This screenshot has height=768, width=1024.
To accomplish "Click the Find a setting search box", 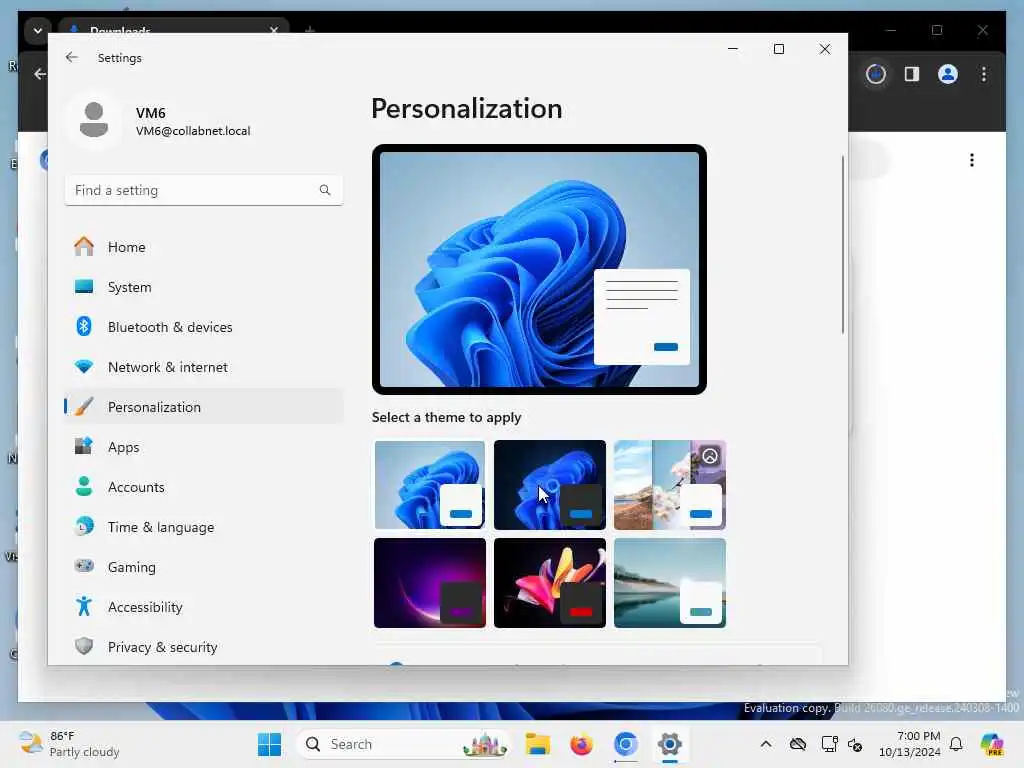I will 204,190.
